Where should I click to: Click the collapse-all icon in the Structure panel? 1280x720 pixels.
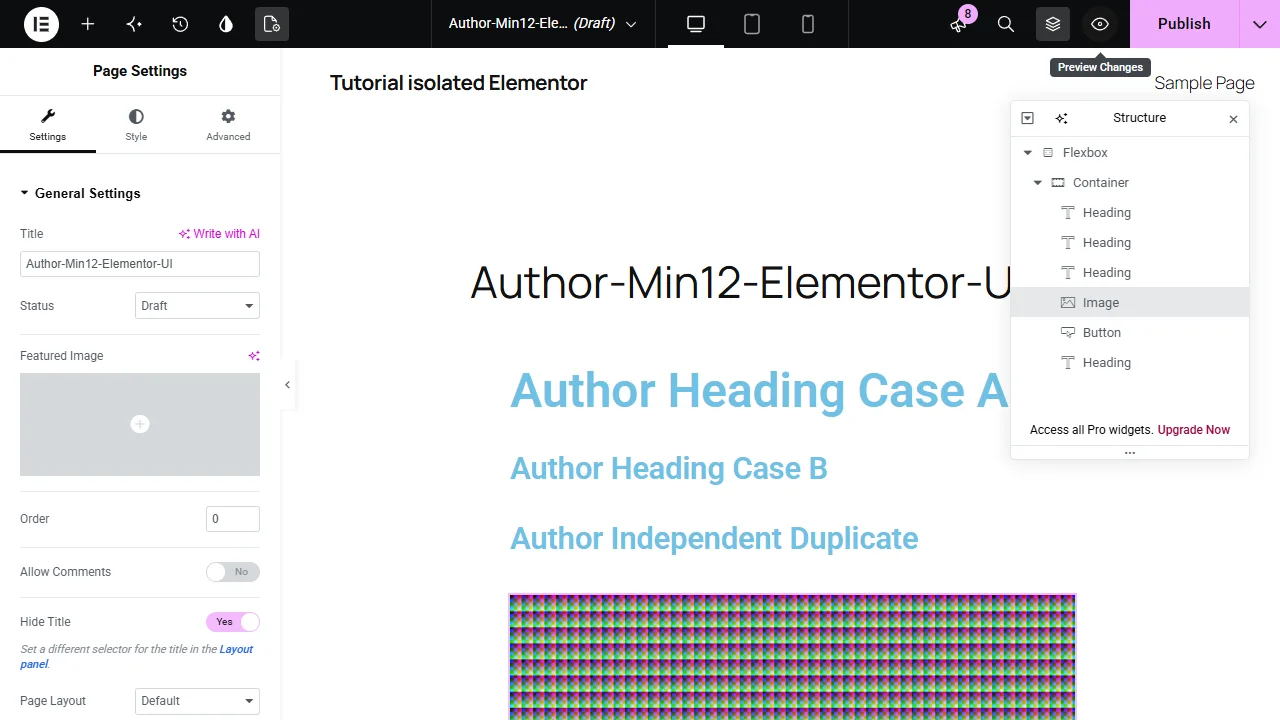coord(1027,118)
